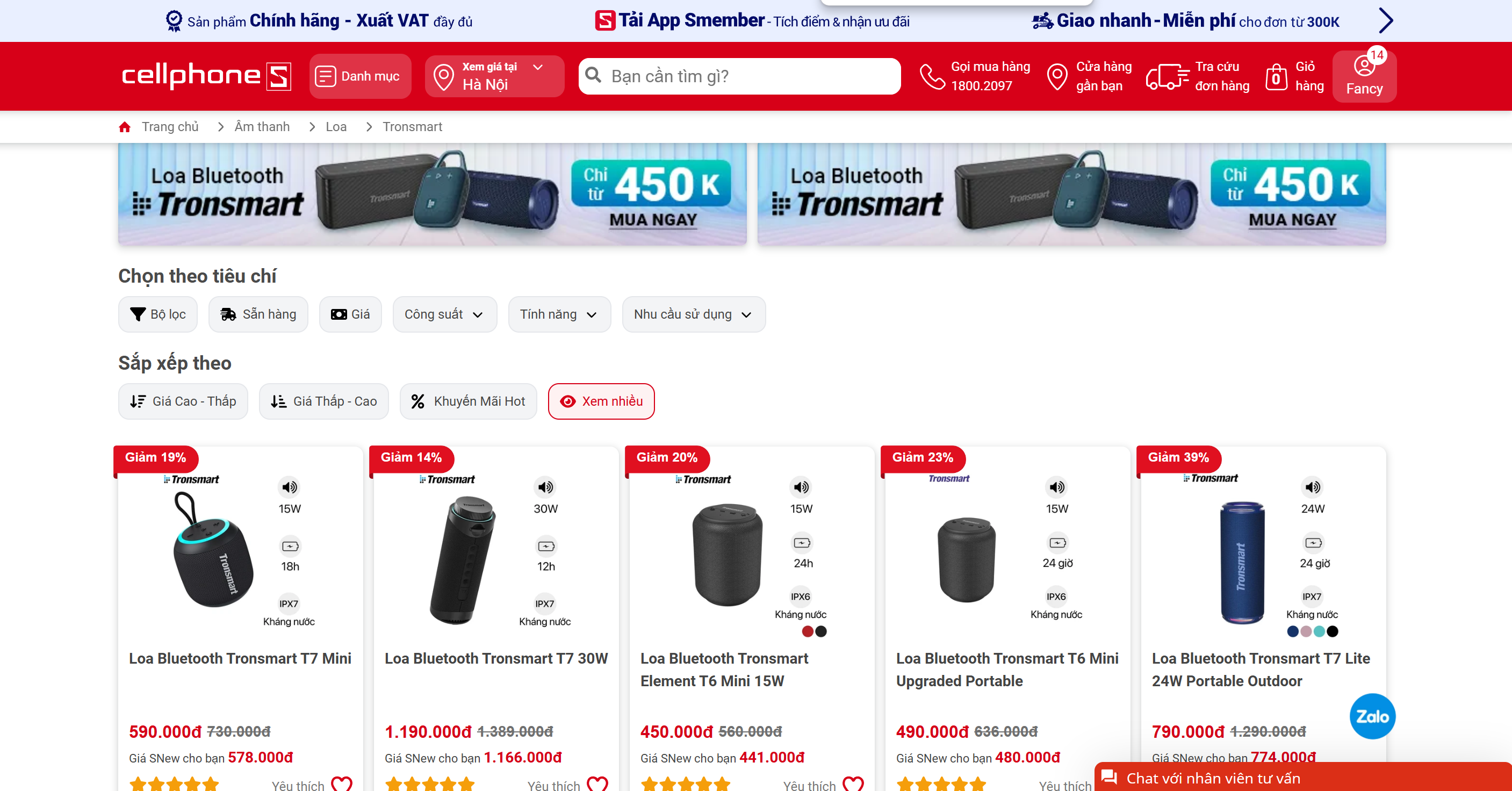Viewport: 1512px width, 791px height.
Task: Advance the top banner with right arrow
Action: point(1386,20)
